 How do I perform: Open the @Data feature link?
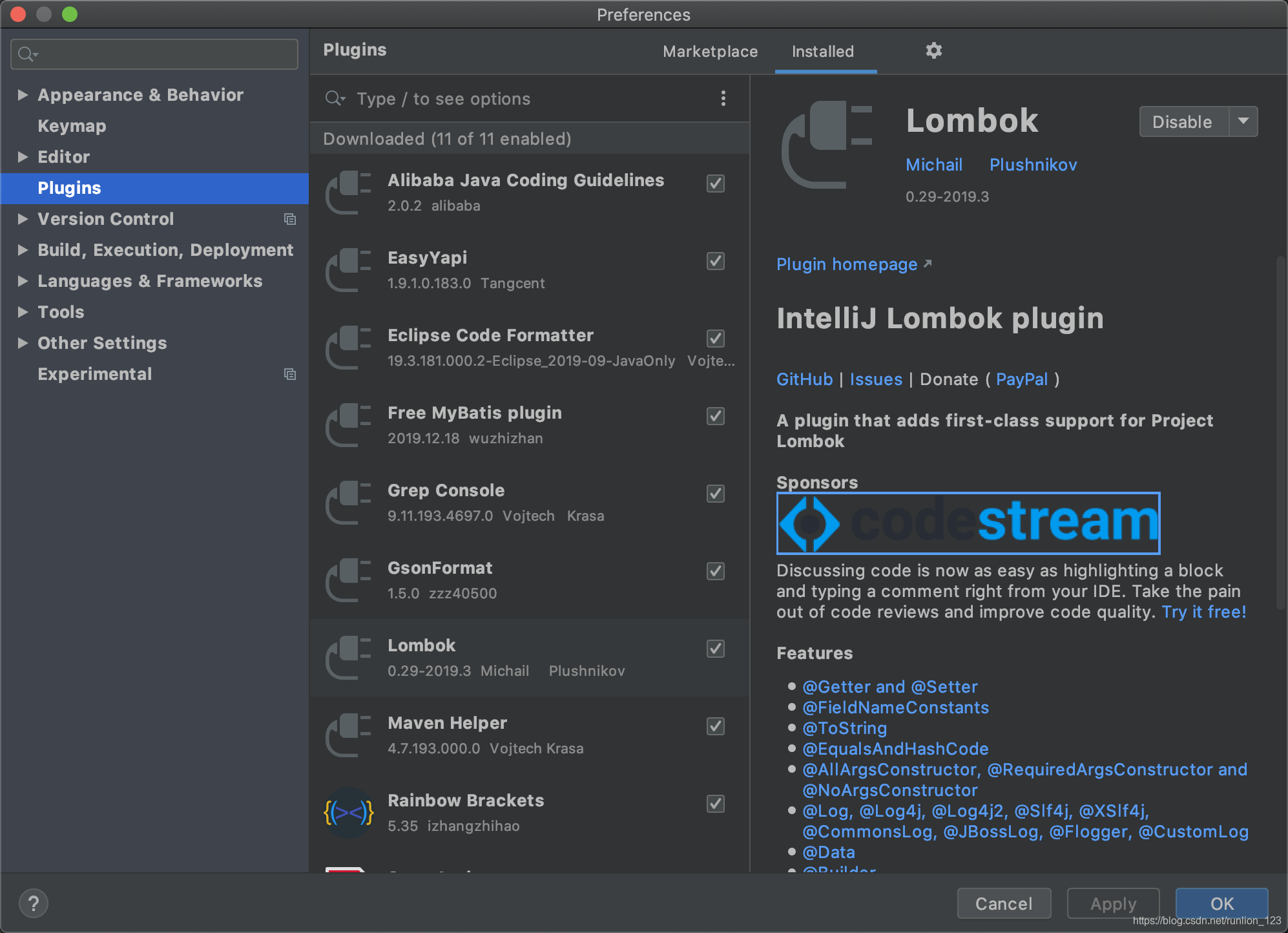point(829,852)
